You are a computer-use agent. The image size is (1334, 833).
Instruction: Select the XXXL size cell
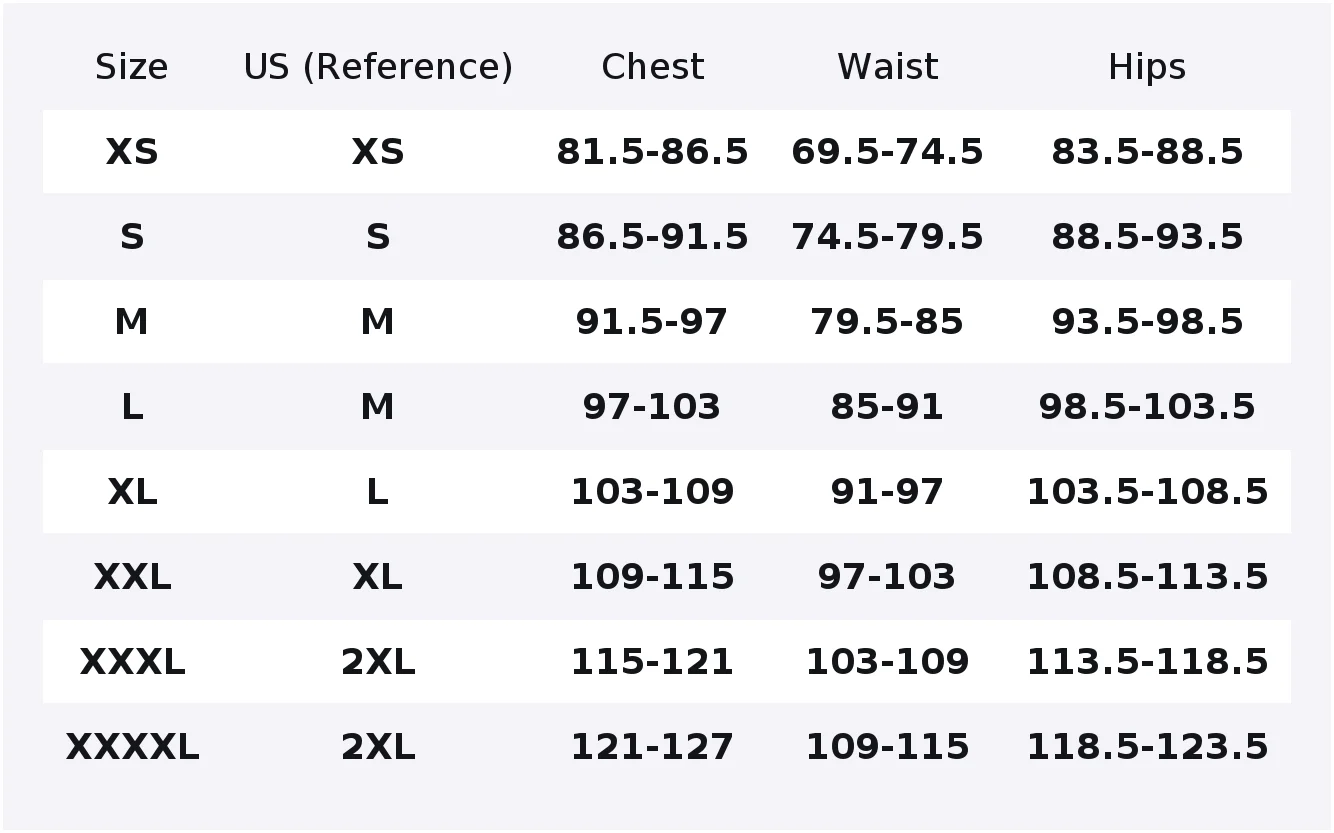pos(132,662)
